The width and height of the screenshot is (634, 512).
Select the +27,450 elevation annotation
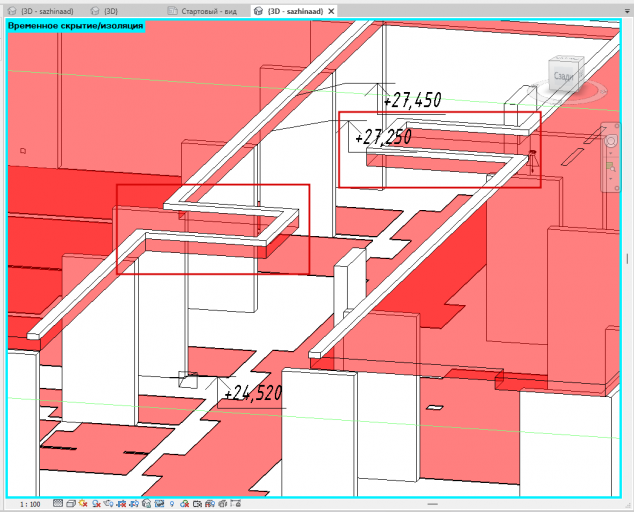click(x=412, y=100)
